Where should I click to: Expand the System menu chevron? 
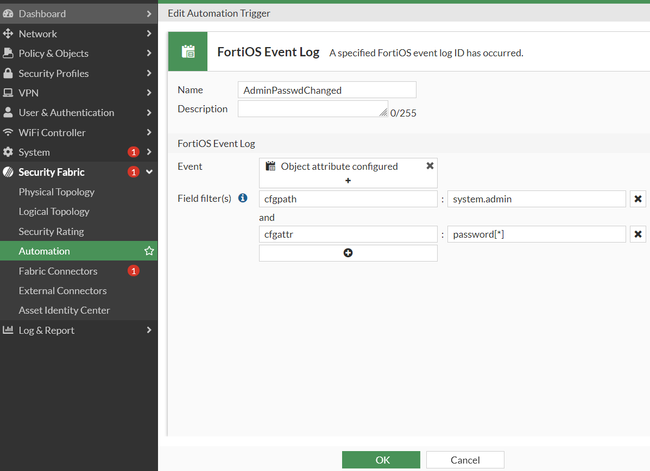pos(149,152)
